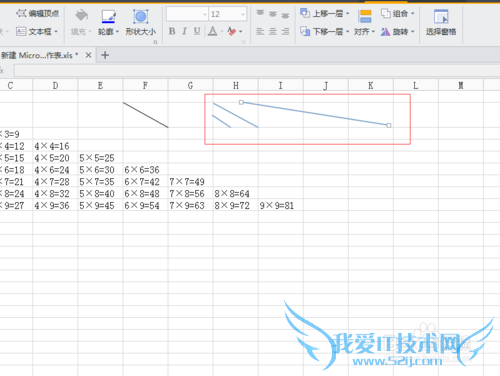Select cell containing 8×8=64
Viewport: 500px width, 376px height.
[236, 193]
